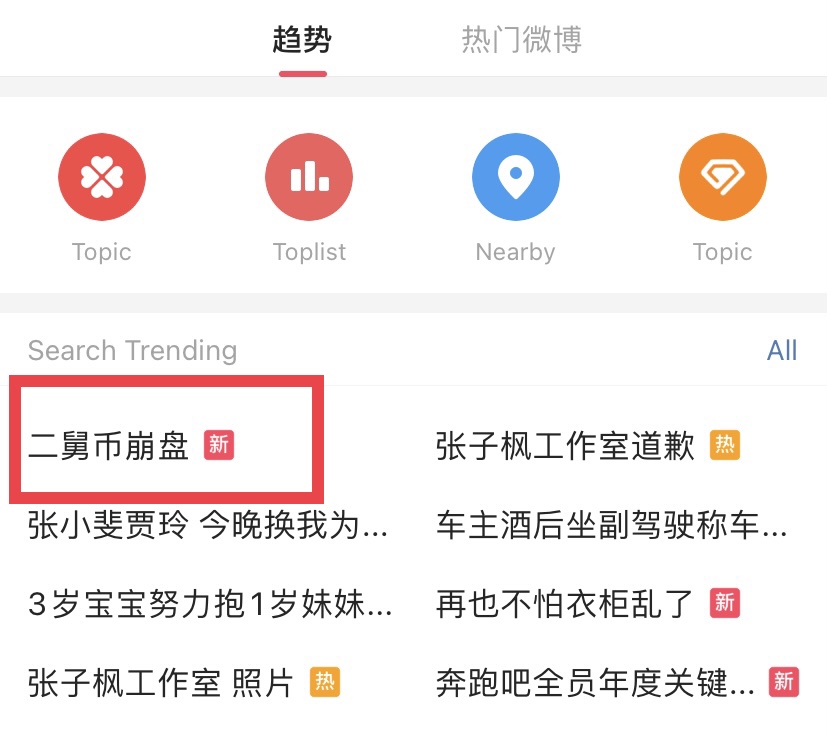This screenshot has width=827, height=739.
Task: Tap the 新 badge beside 再也不怕衣柜乱了
Action: pyautogui.click(x=725, y=603)
